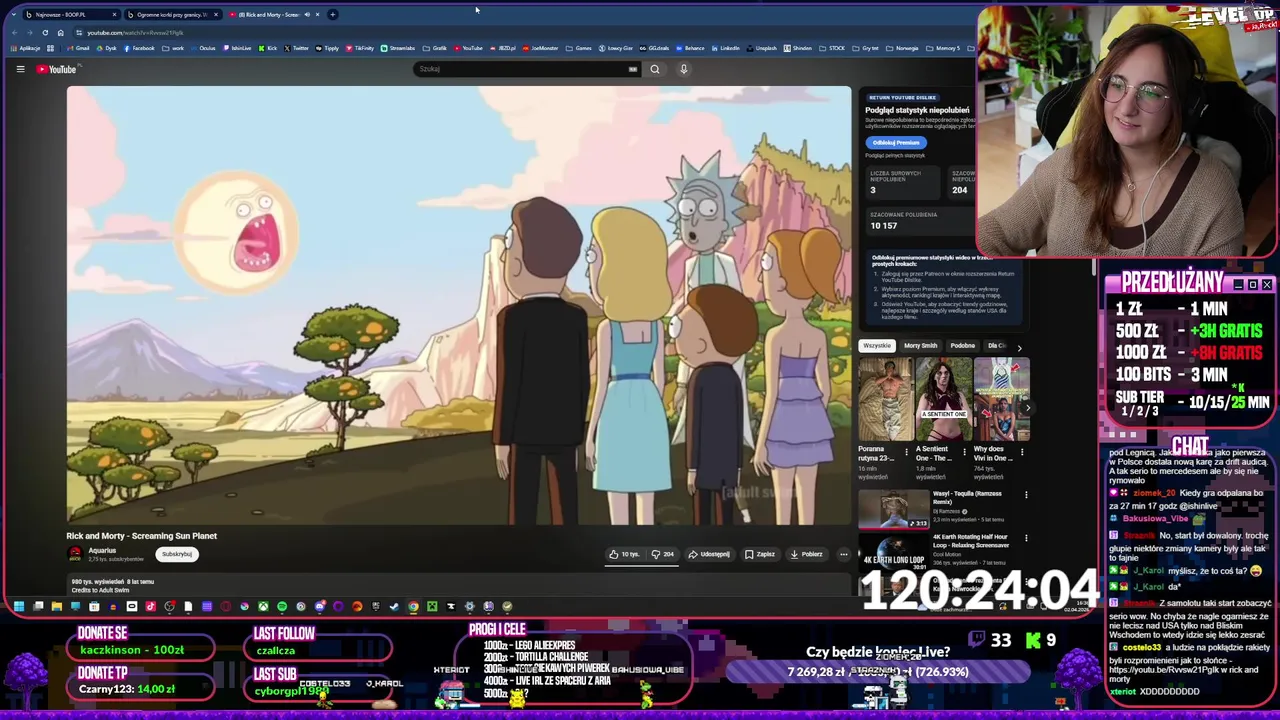Viewport: 1280px width, 720px height.
Task: Switch to the Ogromne korki przy granicy tab
Action: tap(172, 15)
